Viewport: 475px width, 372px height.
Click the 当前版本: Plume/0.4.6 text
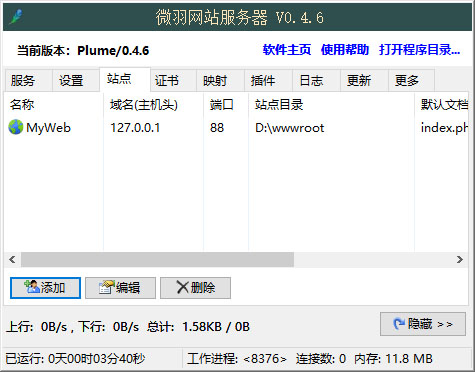pyautogui.click(x=83, y=51)
